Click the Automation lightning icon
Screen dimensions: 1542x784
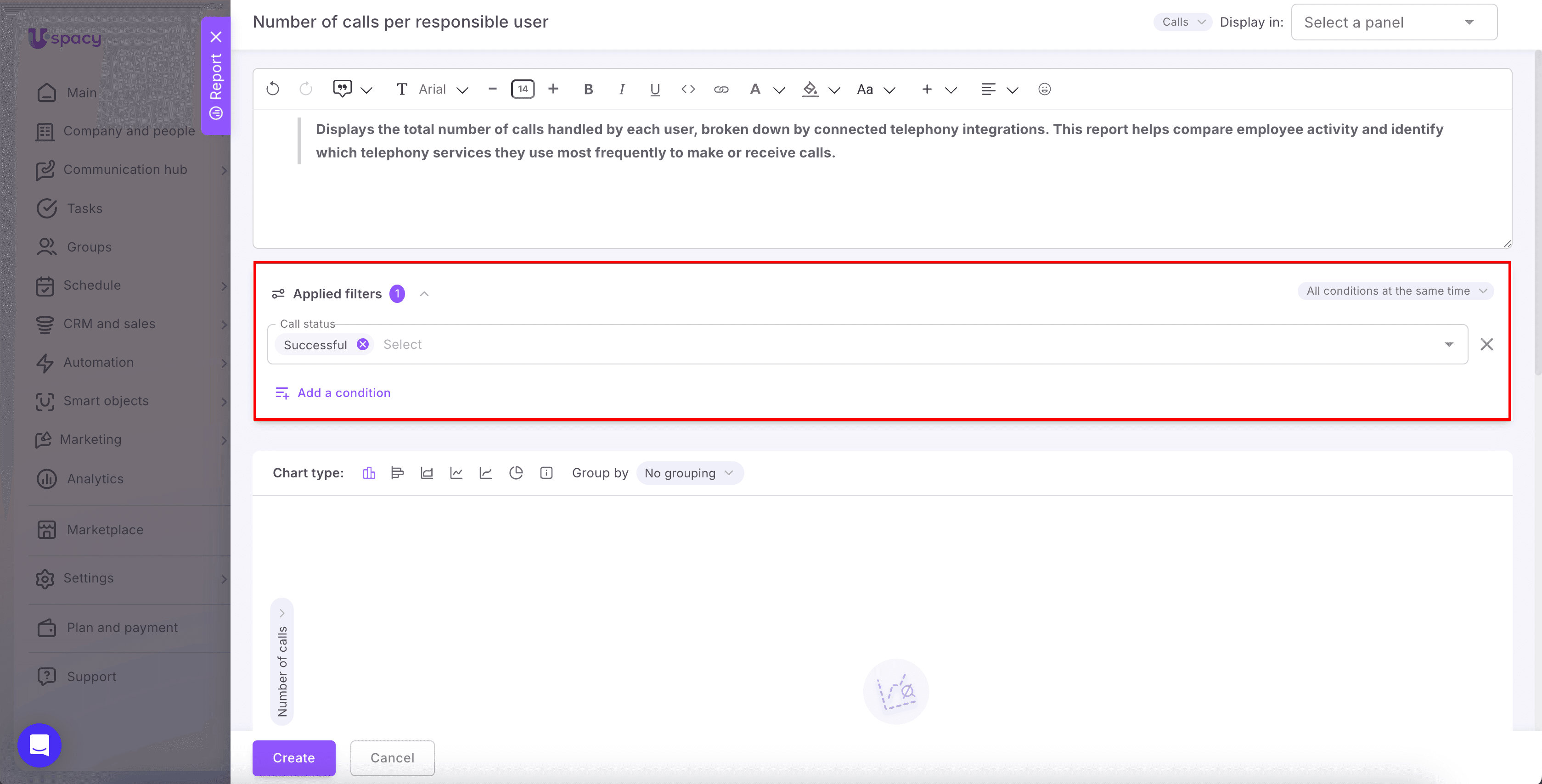click(x=45, y=363)
